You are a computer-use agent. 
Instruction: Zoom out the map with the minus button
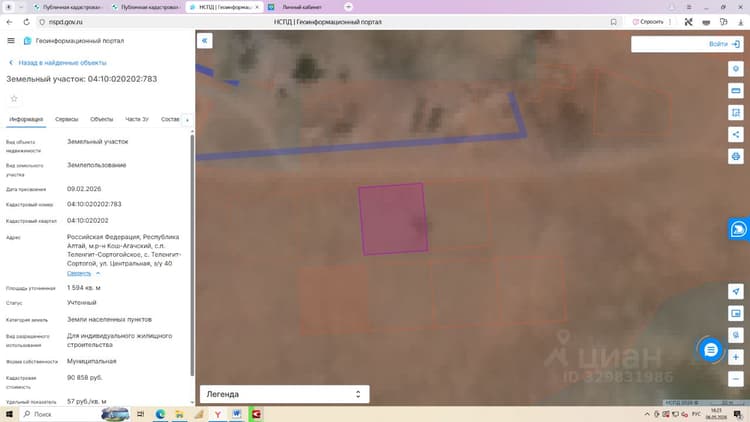[736, 379]
